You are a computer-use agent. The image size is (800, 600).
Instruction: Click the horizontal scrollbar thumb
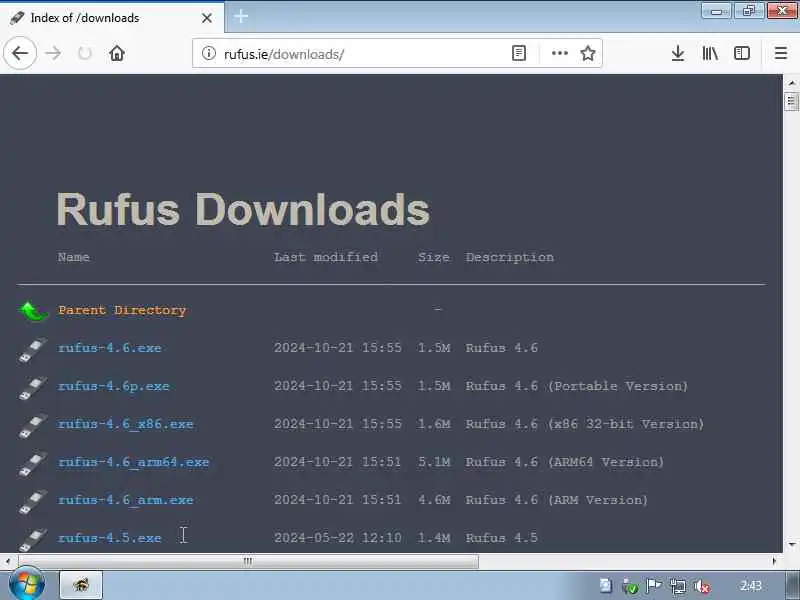(248, 561)
